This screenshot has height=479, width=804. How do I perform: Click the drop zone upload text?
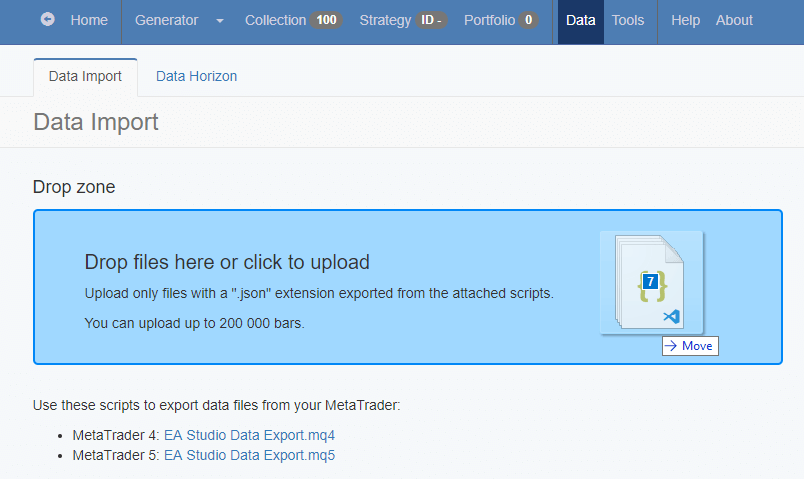click(x=227, y=262)
